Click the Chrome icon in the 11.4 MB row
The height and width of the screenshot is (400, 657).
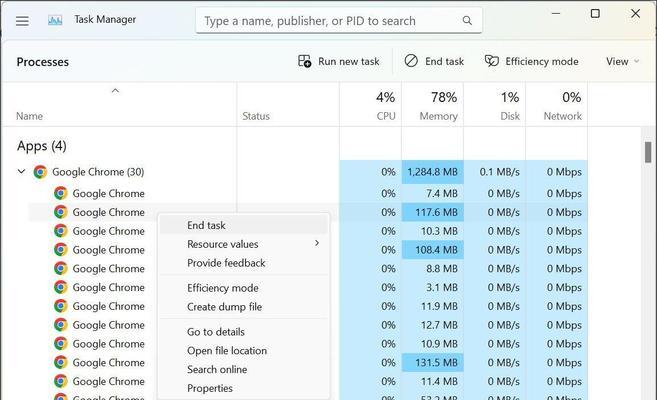pos(61,381)
